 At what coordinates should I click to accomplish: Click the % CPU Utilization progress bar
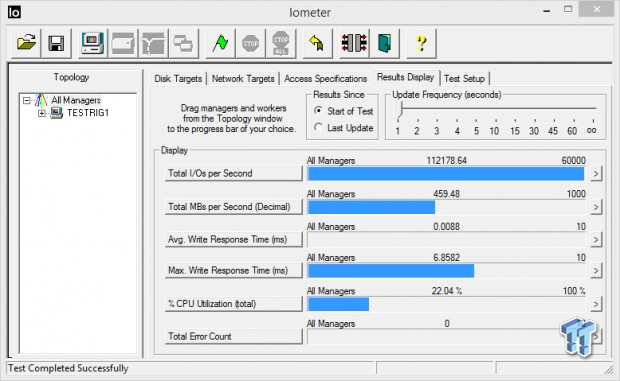click(x=446, y=304)
